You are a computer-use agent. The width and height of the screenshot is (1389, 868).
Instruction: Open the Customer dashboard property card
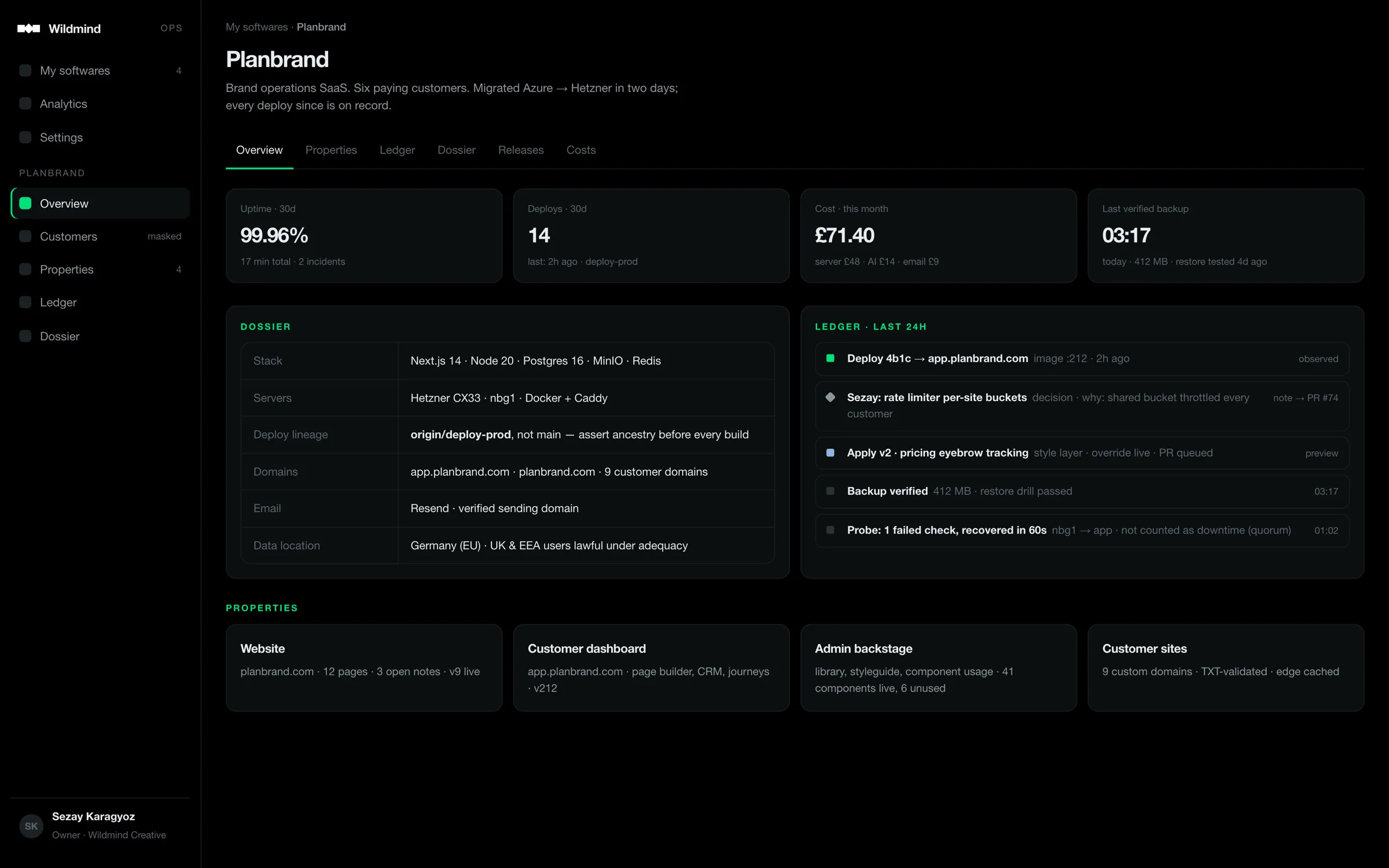651,667
